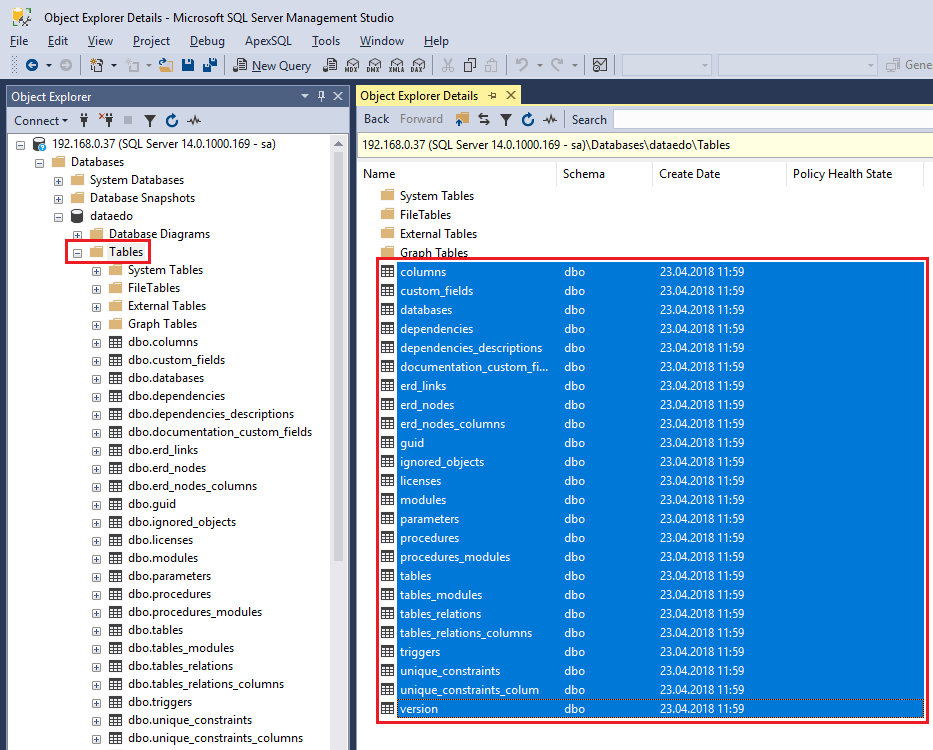Click the Filter icon in Object Explorer

pos(150,120)
